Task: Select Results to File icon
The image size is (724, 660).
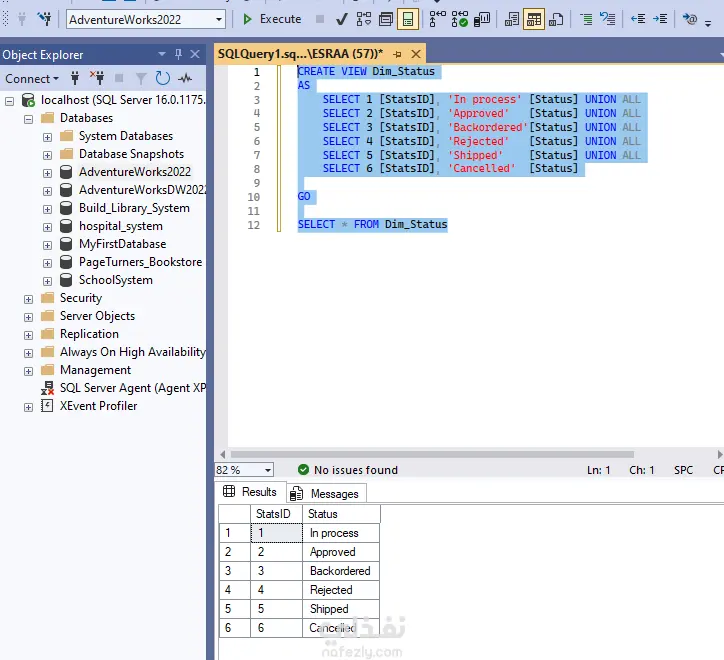Action: (x=556, y=19)
